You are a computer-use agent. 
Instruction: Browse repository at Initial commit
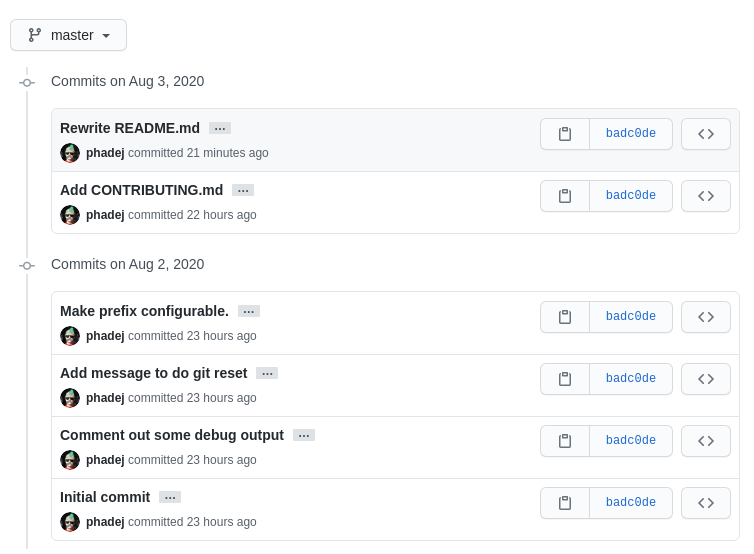coord(706,503)
